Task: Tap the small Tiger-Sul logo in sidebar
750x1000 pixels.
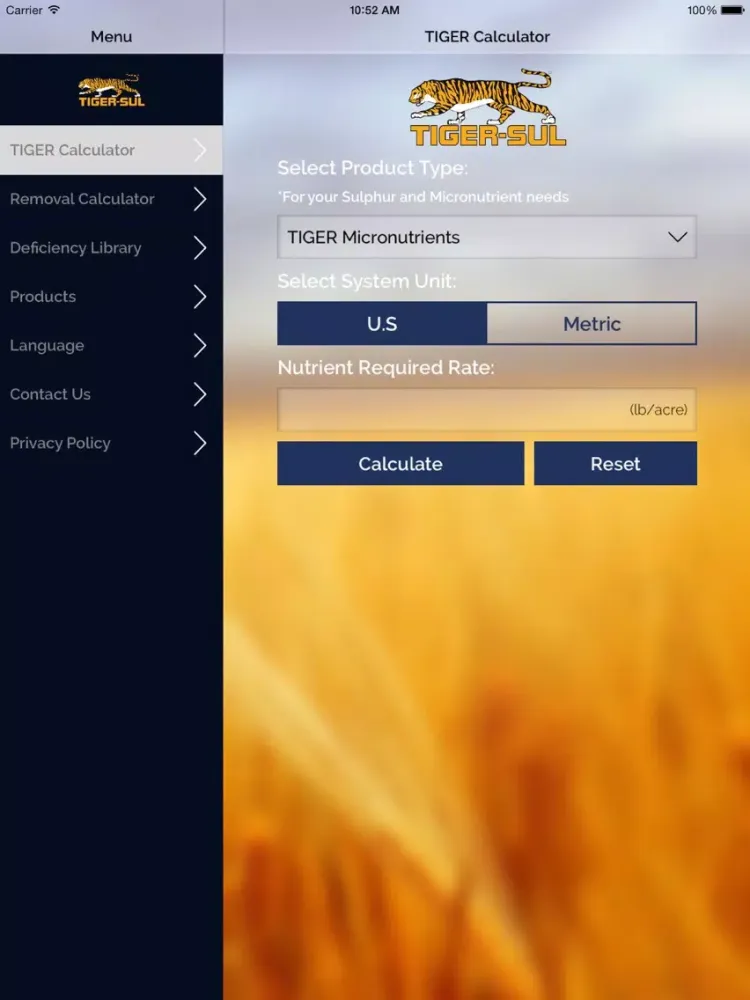Action: pos(112,91)
